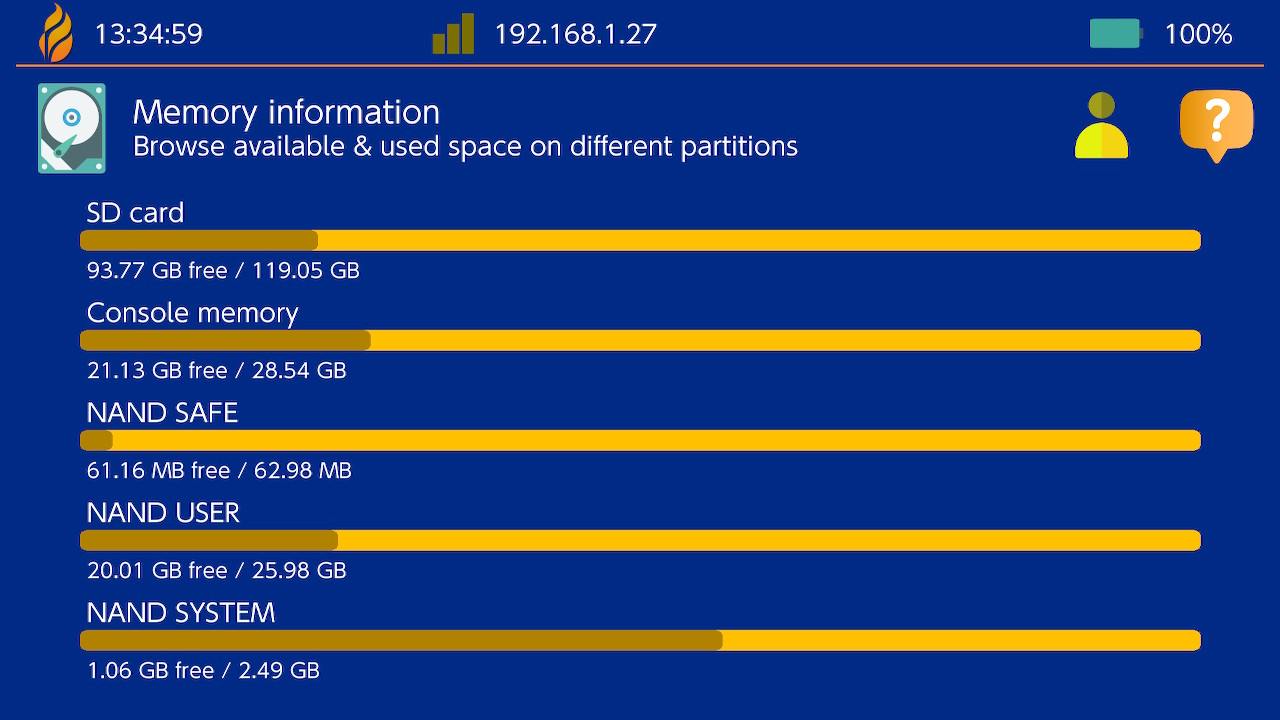Open help via question mark icon

click(1216, 125)
